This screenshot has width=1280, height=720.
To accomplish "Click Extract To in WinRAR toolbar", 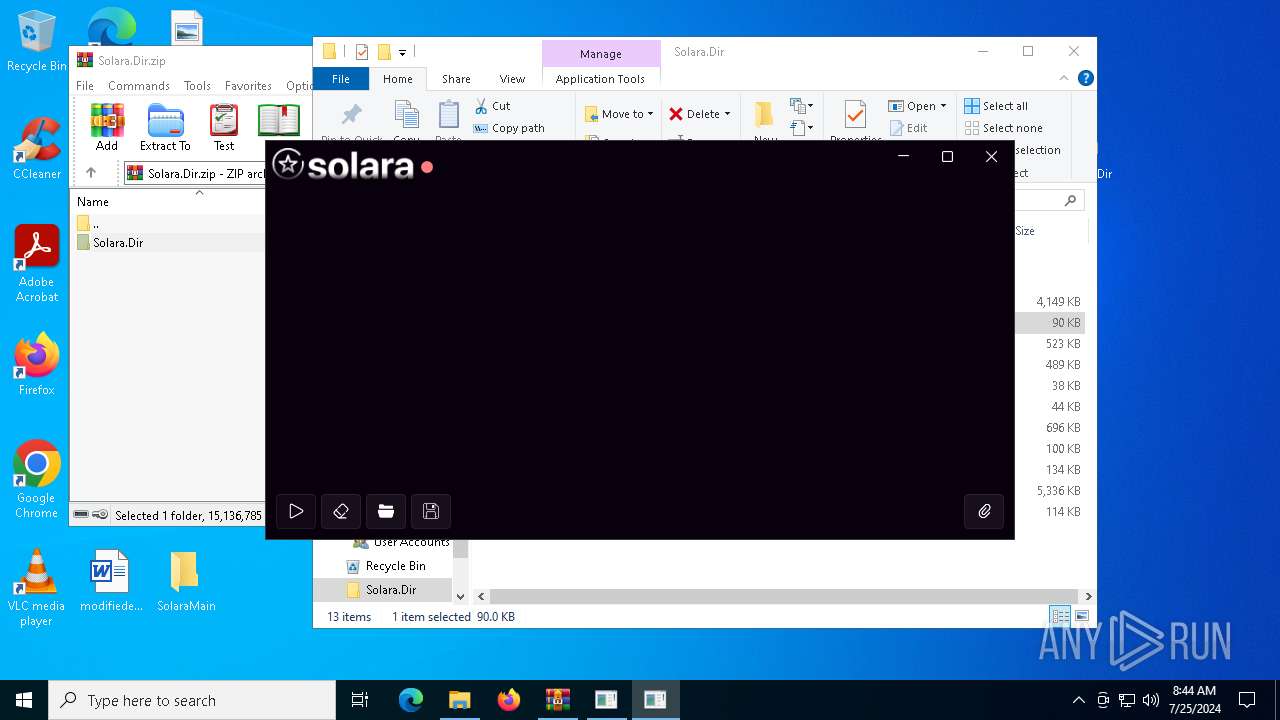I will pos(165,127).
